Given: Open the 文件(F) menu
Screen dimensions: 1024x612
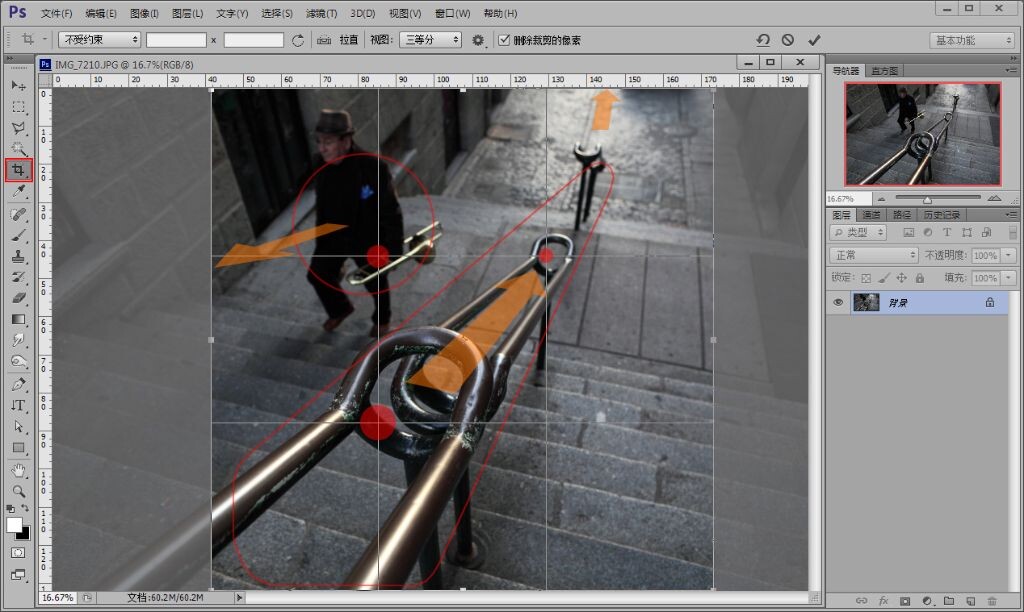Looking at the screenshot, I should pos(57,13).
